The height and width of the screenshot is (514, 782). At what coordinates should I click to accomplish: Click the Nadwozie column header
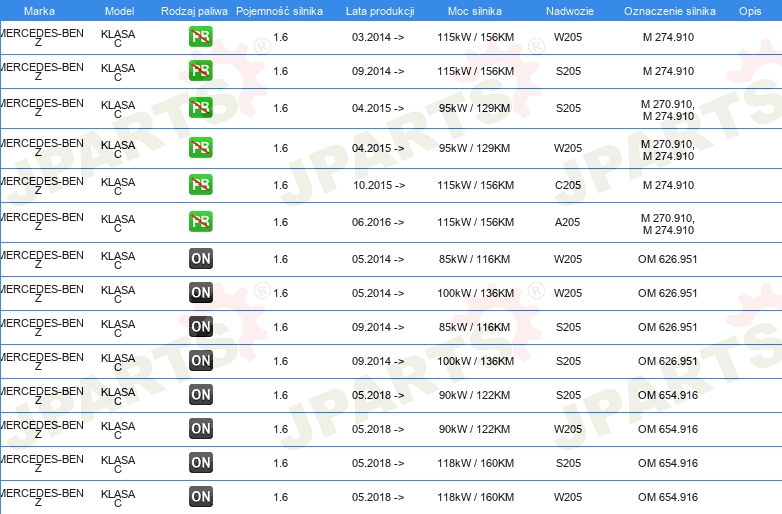570,11
